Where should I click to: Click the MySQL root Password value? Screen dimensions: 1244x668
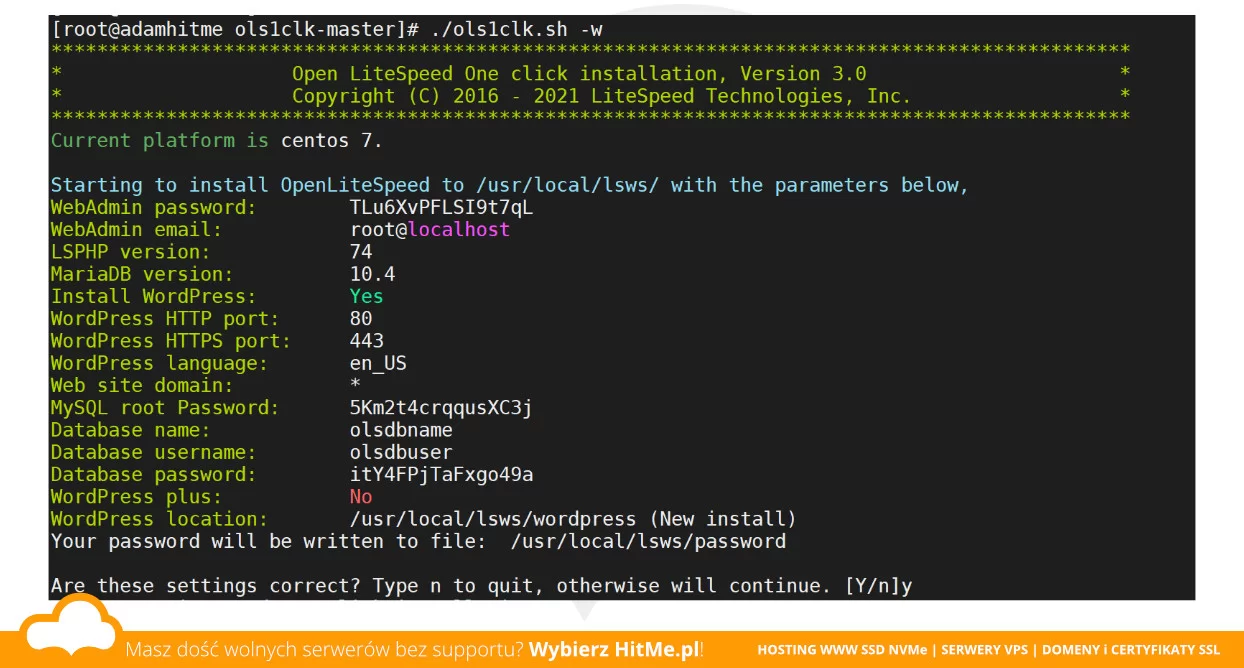click(x=441, y=408)
